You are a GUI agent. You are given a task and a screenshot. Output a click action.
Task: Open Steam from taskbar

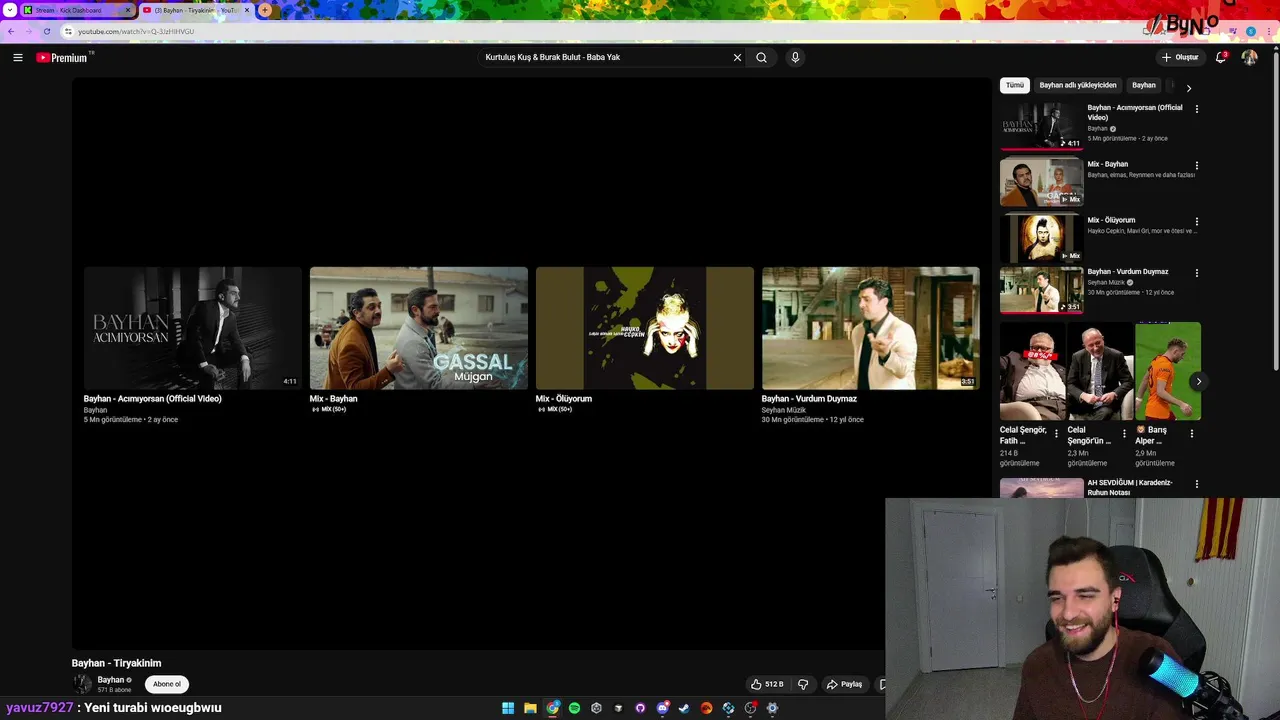(684, 708)
